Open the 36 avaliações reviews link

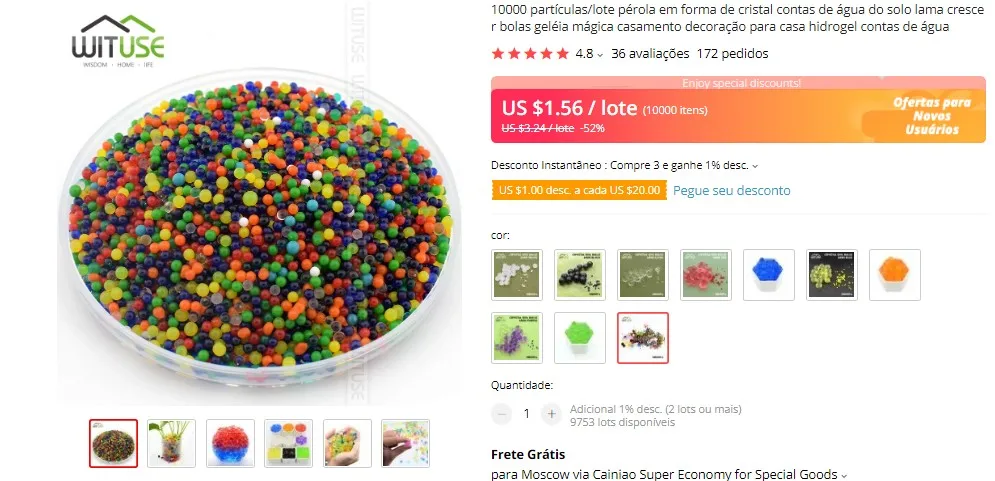point(650,54)
